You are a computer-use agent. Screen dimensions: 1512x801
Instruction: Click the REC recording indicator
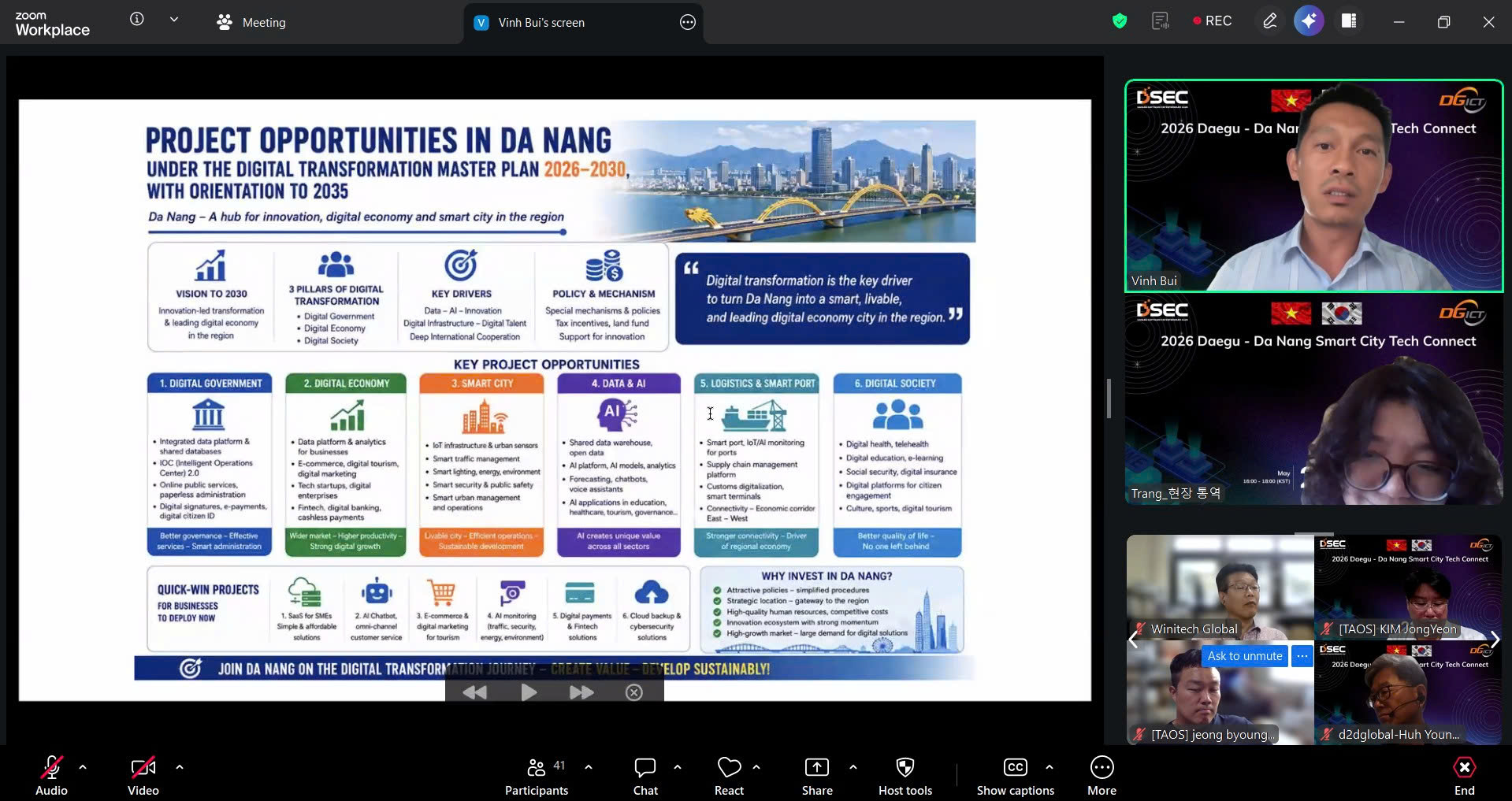pos(1212,21)
